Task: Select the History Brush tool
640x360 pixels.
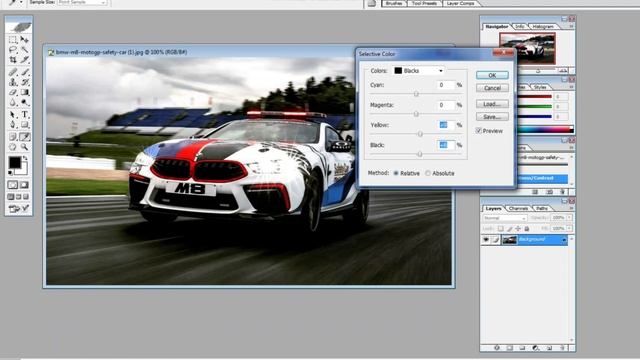Action: click(x=24, y=82)
